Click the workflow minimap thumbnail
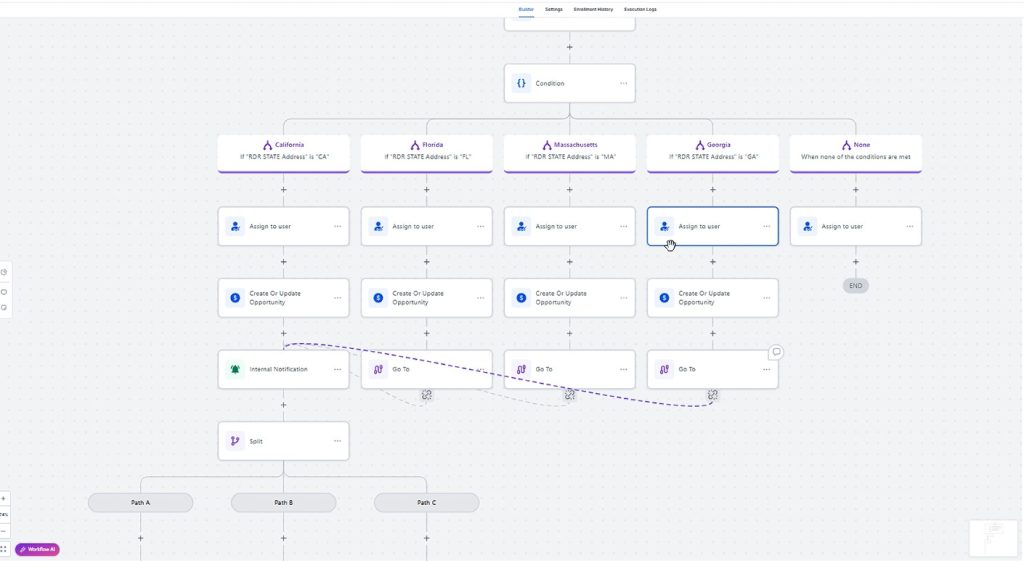 [993, 538]
